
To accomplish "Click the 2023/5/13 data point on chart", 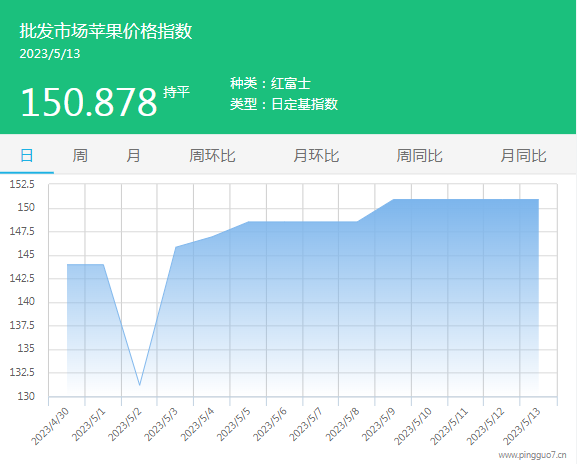I will coord(538,199).
